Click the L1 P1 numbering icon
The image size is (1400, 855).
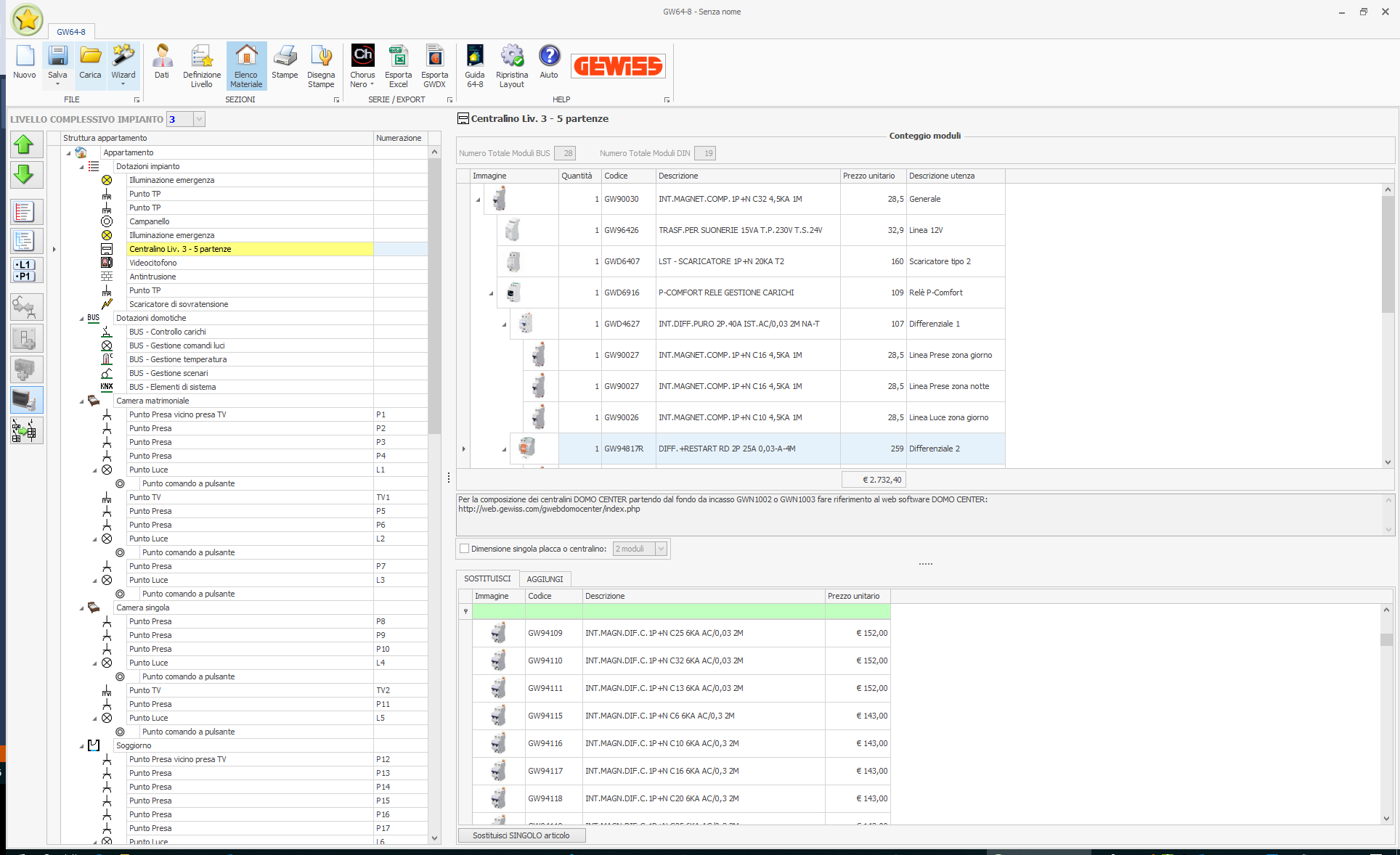pyautogui.click(x=25, y=270)
